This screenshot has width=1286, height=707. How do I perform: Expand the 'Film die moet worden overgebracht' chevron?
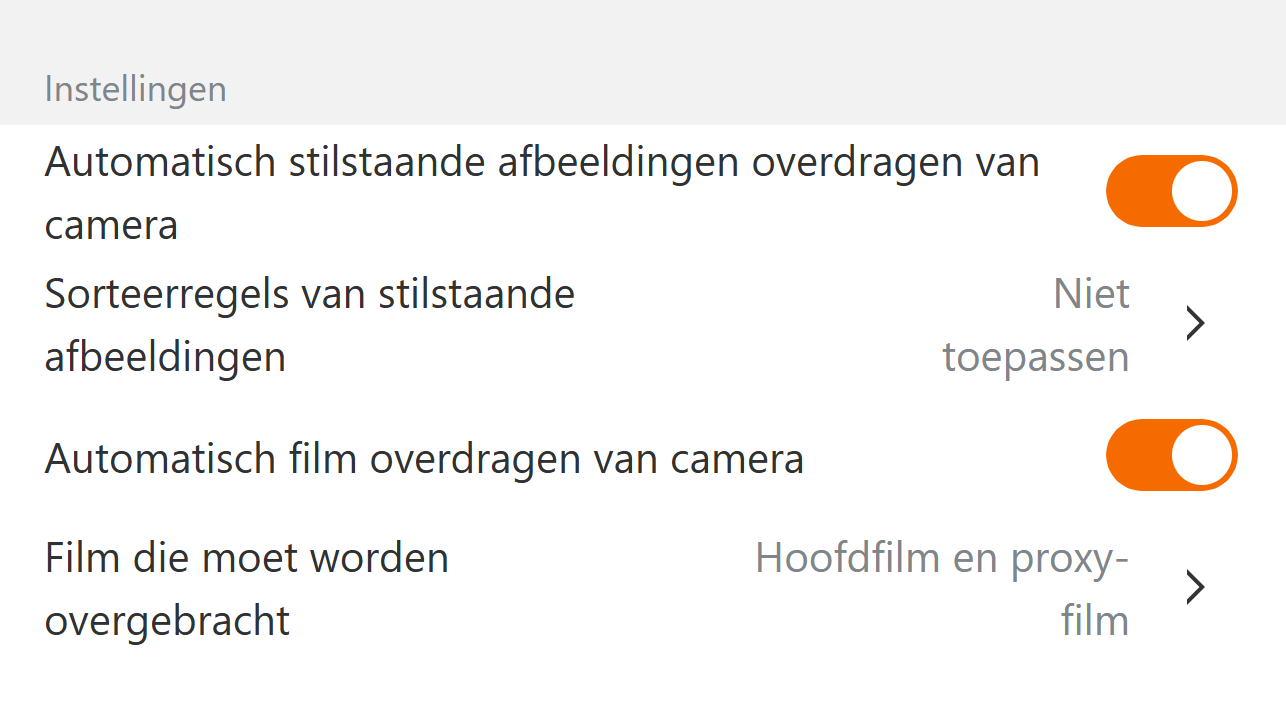point(1194,588)
